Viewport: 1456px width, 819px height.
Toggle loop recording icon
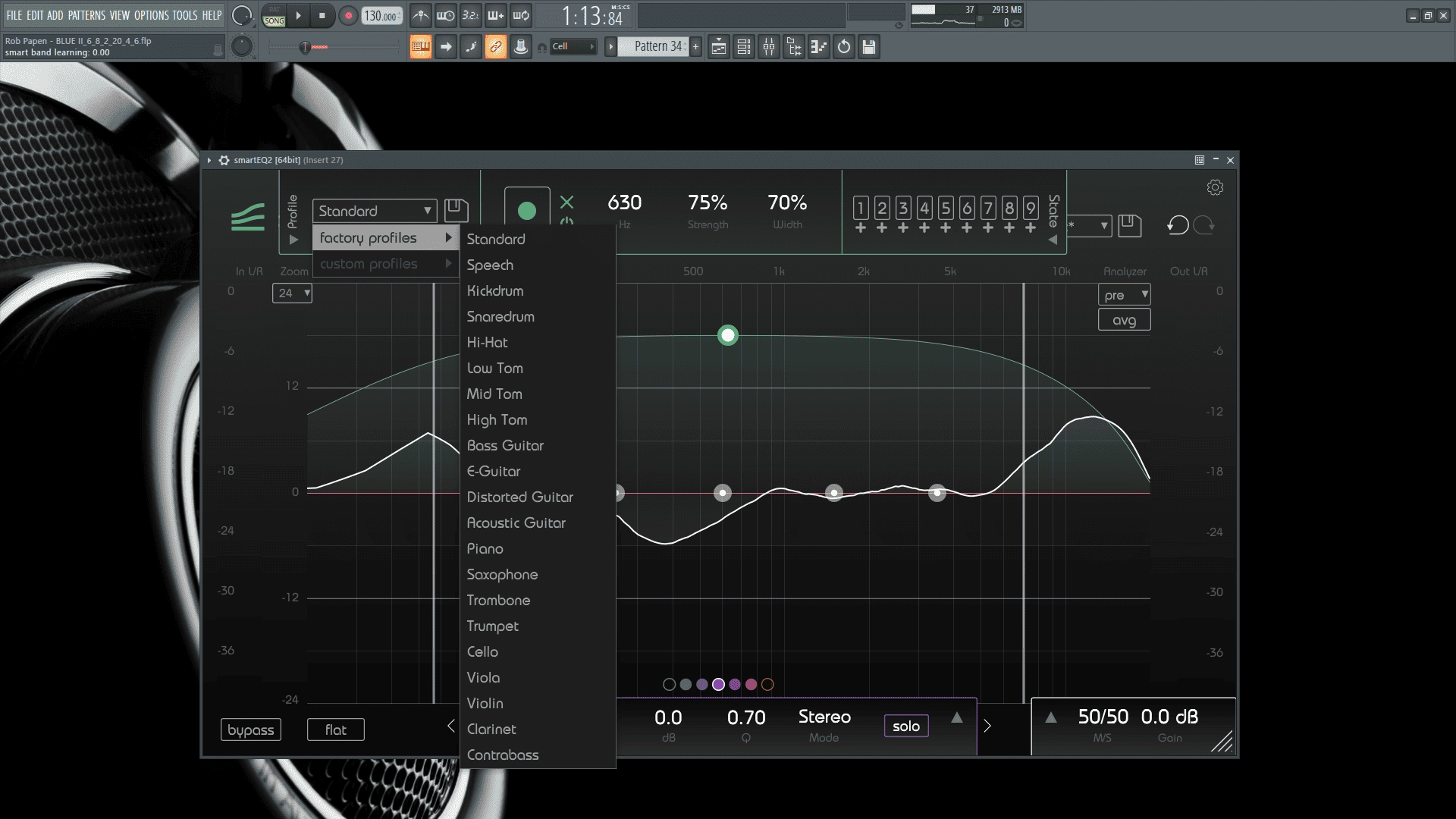click(521, 15)
